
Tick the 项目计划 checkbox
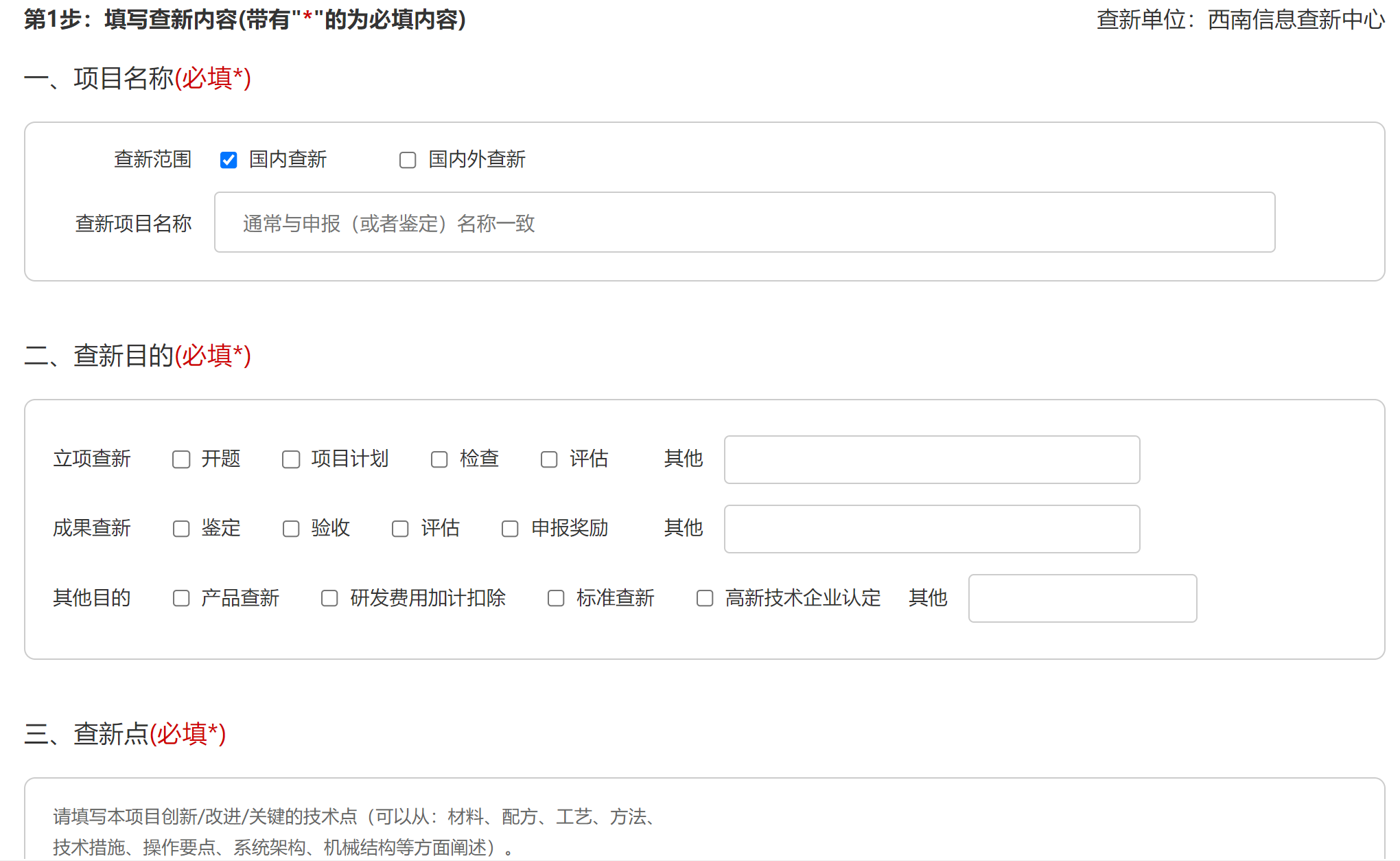click(x=291, y=459)
